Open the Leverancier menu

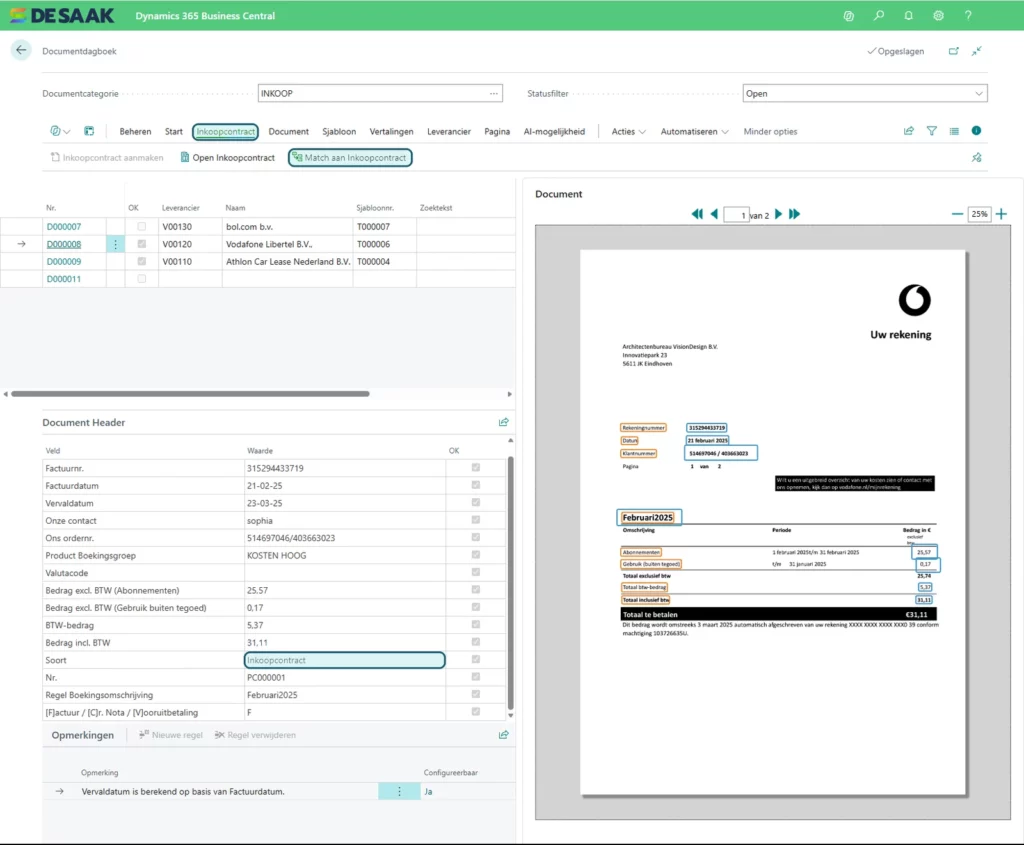tap(449, 131)
